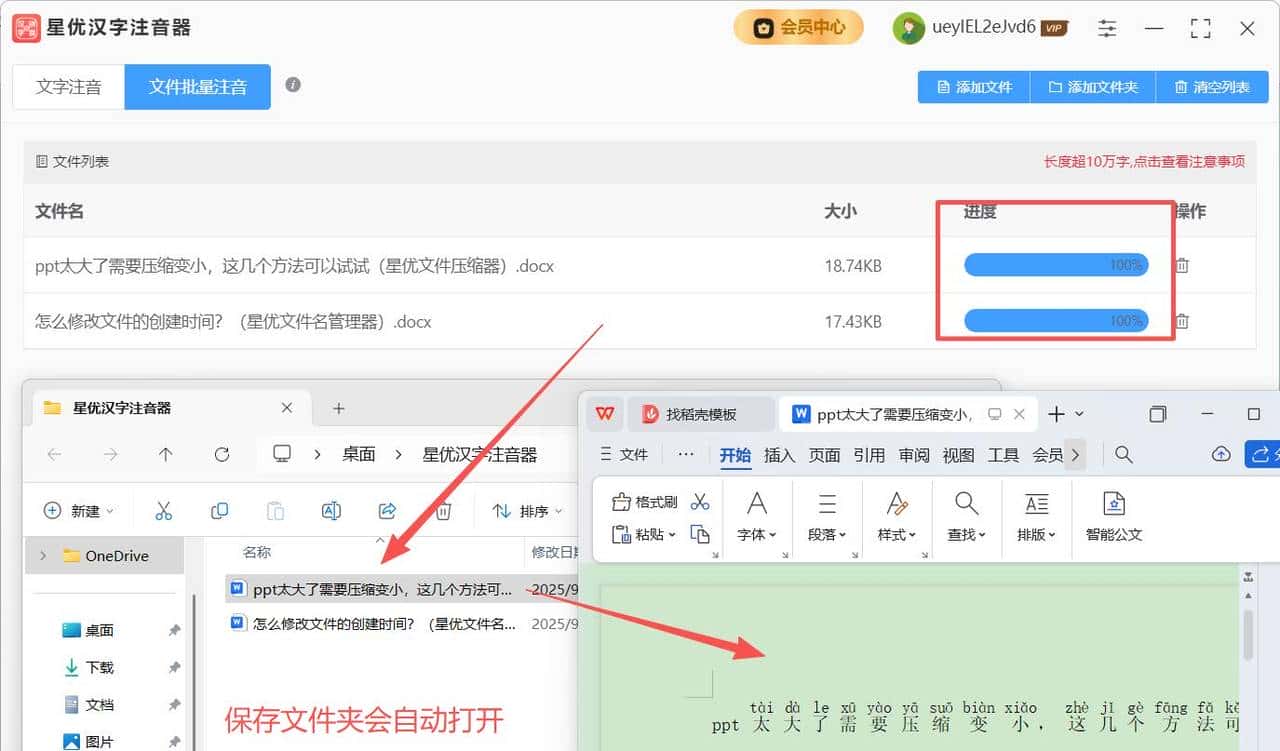Refresh the File Explorer view
The width and height of the screenshot is (1280, 751).
[x=220, y=454]
